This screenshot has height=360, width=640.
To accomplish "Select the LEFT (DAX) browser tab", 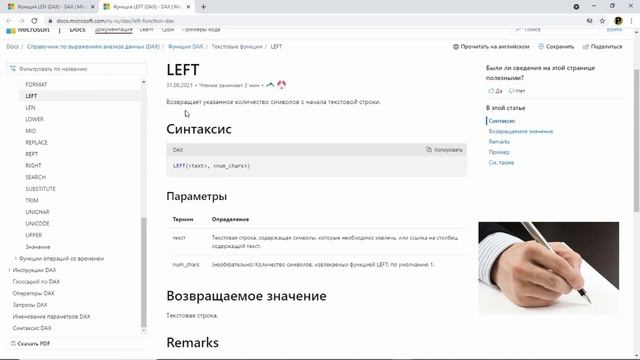I will (x=147, y=7).
